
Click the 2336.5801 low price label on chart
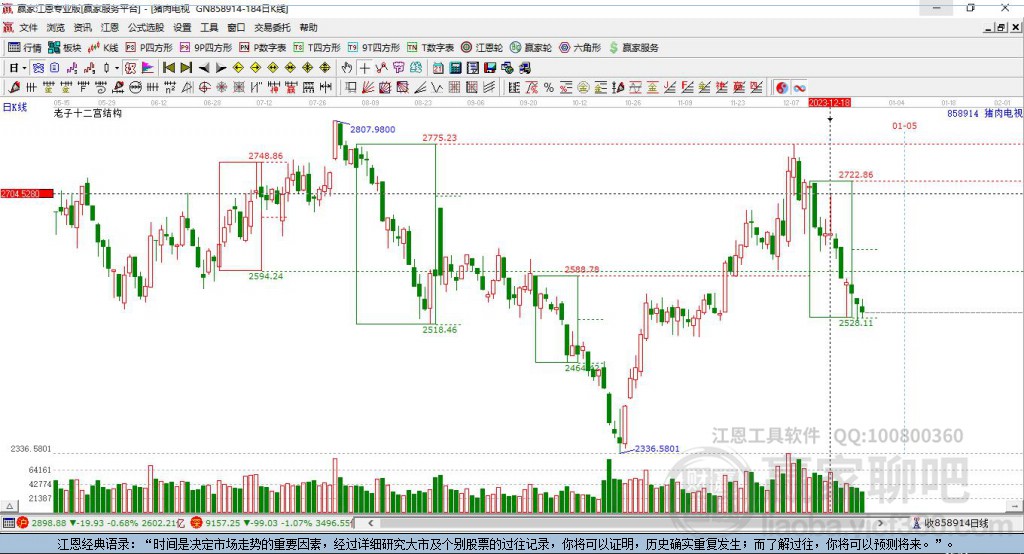pyautogui.click(x=657, y=449)
